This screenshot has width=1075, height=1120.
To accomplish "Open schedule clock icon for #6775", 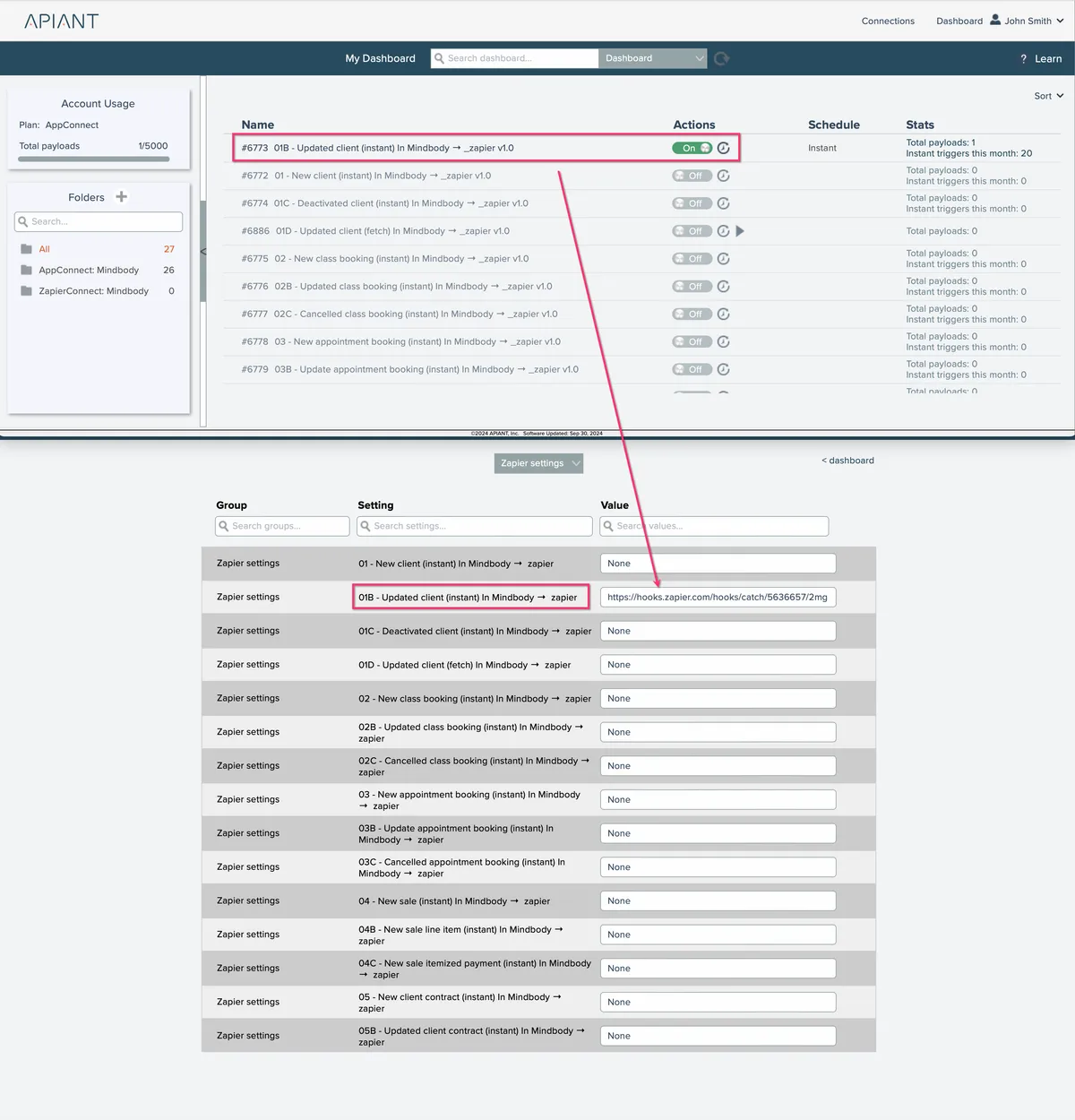I will click(x=724, y=259).
